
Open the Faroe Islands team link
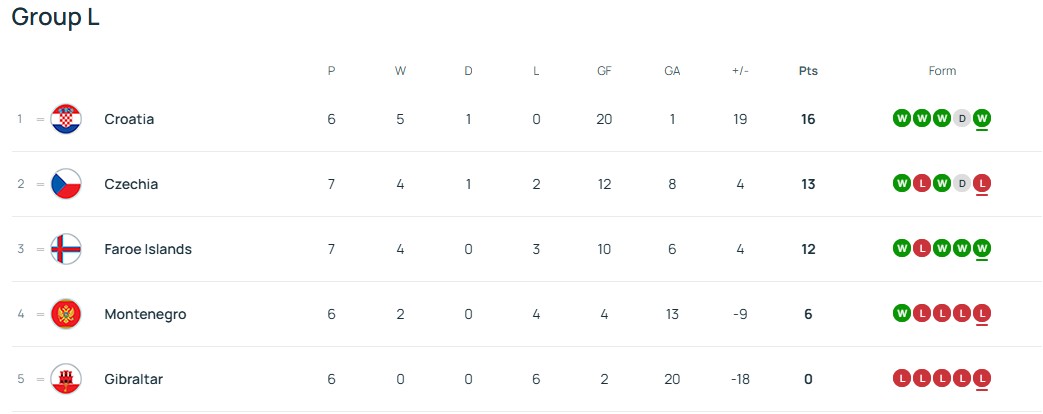tap(148, 249)
